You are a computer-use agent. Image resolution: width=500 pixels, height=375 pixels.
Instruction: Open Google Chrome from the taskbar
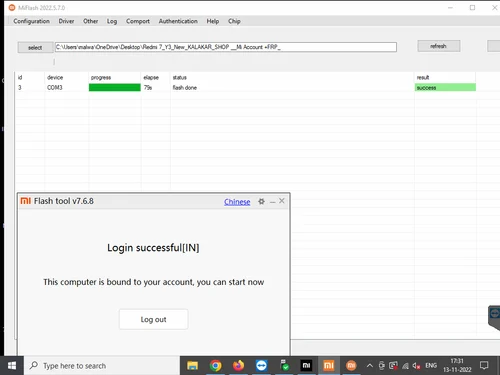click(216, 366)
